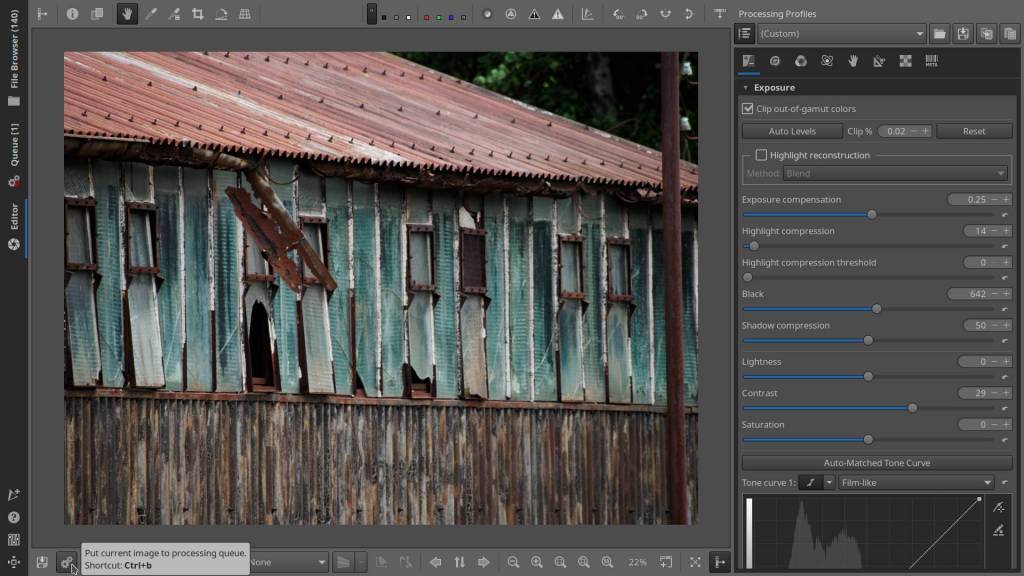
Task: Click the straighten horizon tool
Action: [x=221, y=14]
